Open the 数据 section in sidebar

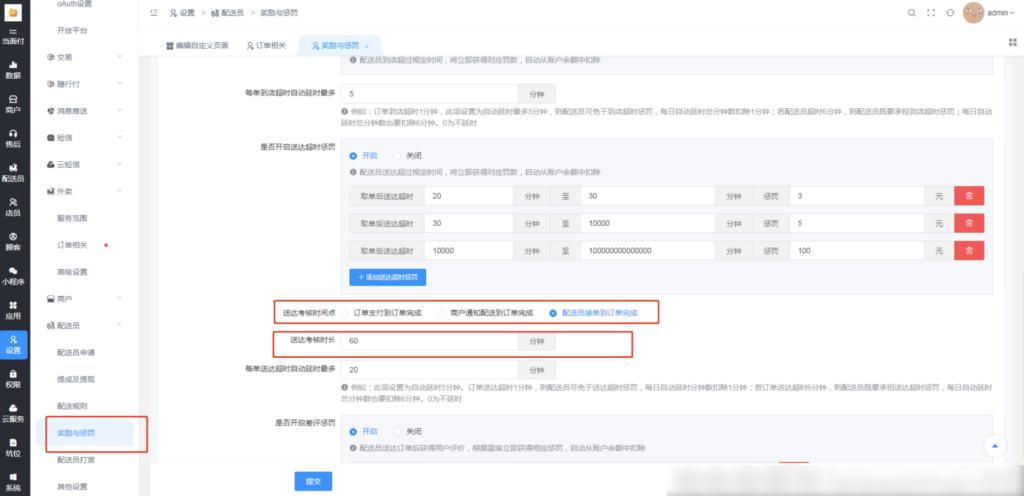point(14,70)
